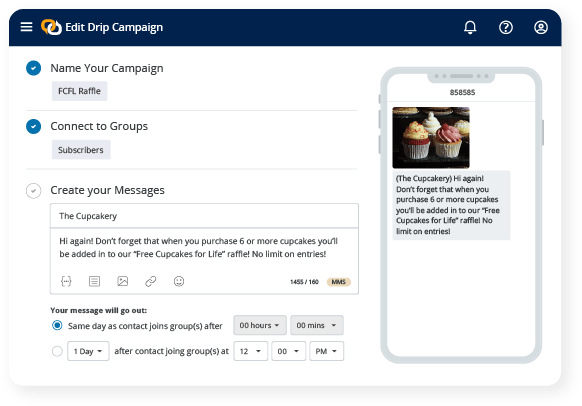
Task: Toggle the Create your Messages step checkmark
Action: pyautogui.click(x=33, y=191)
